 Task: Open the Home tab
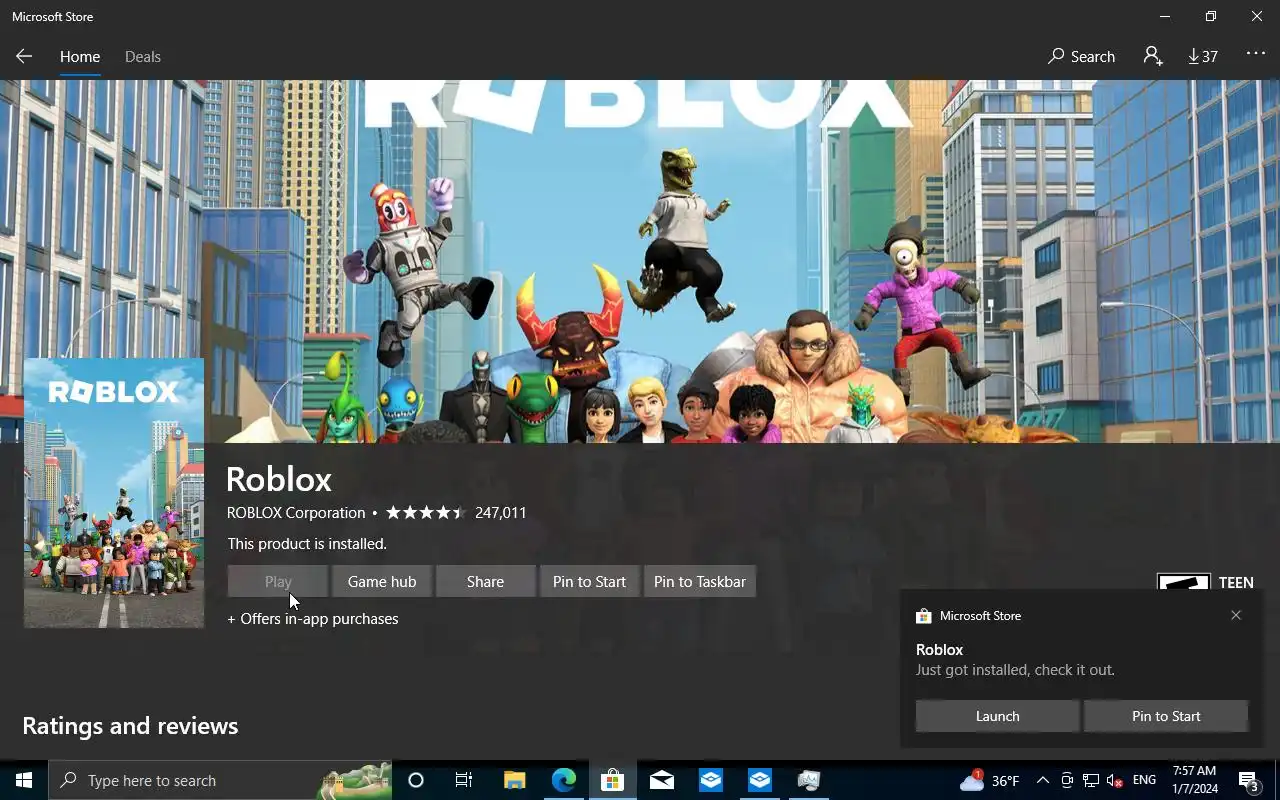click(80, 57)
